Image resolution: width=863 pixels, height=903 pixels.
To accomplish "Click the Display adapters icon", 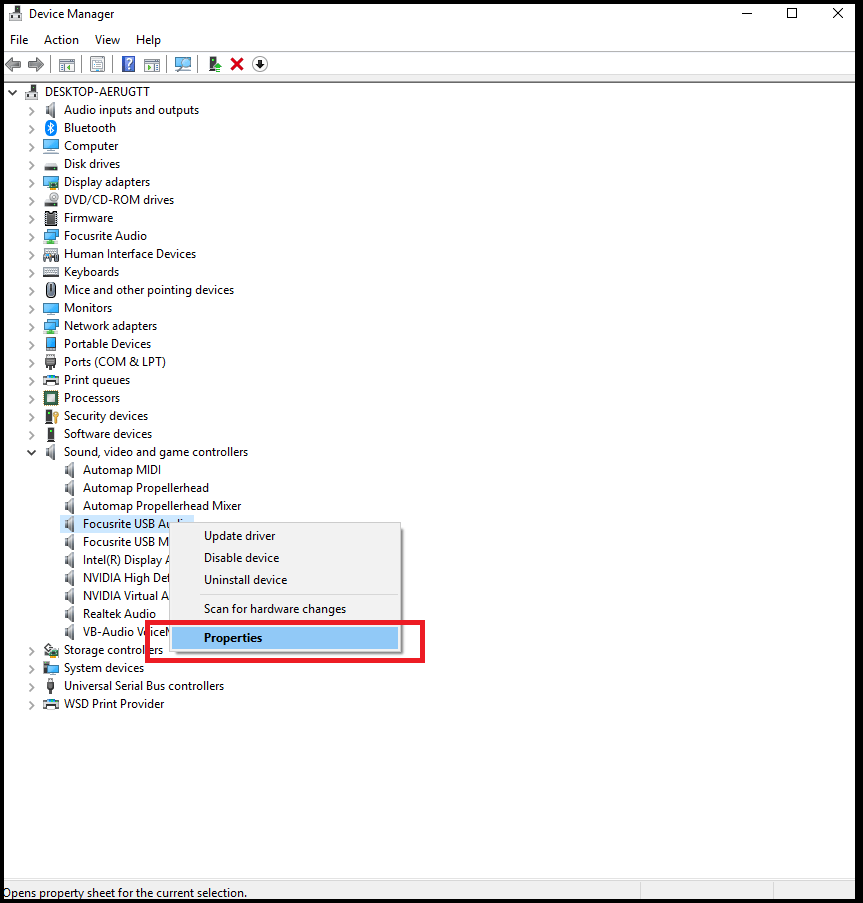I will (x=51, y=182).
